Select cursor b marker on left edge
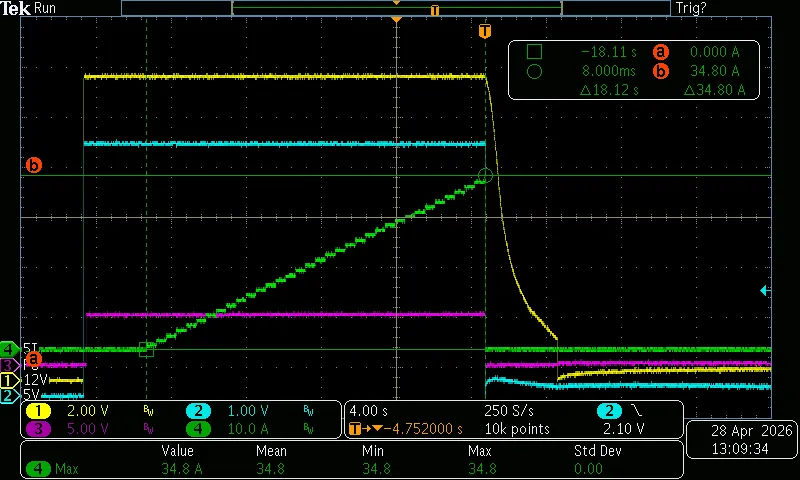 tap(34, 166)
